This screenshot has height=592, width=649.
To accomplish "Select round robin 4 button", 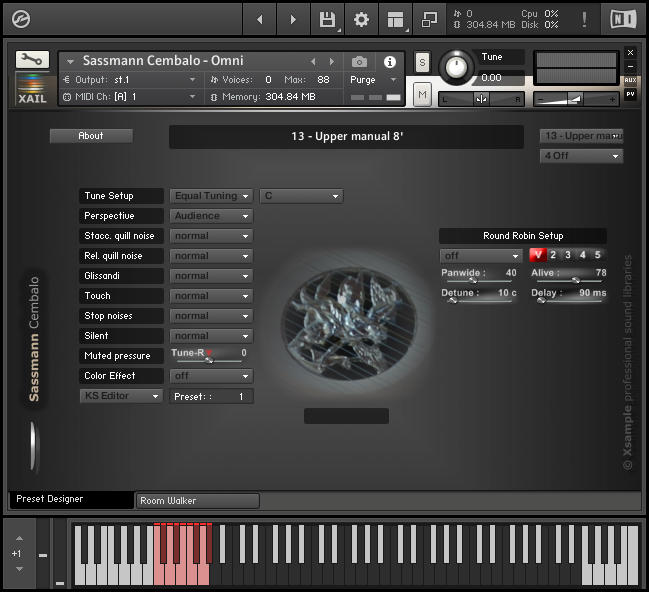I will 583,255.
